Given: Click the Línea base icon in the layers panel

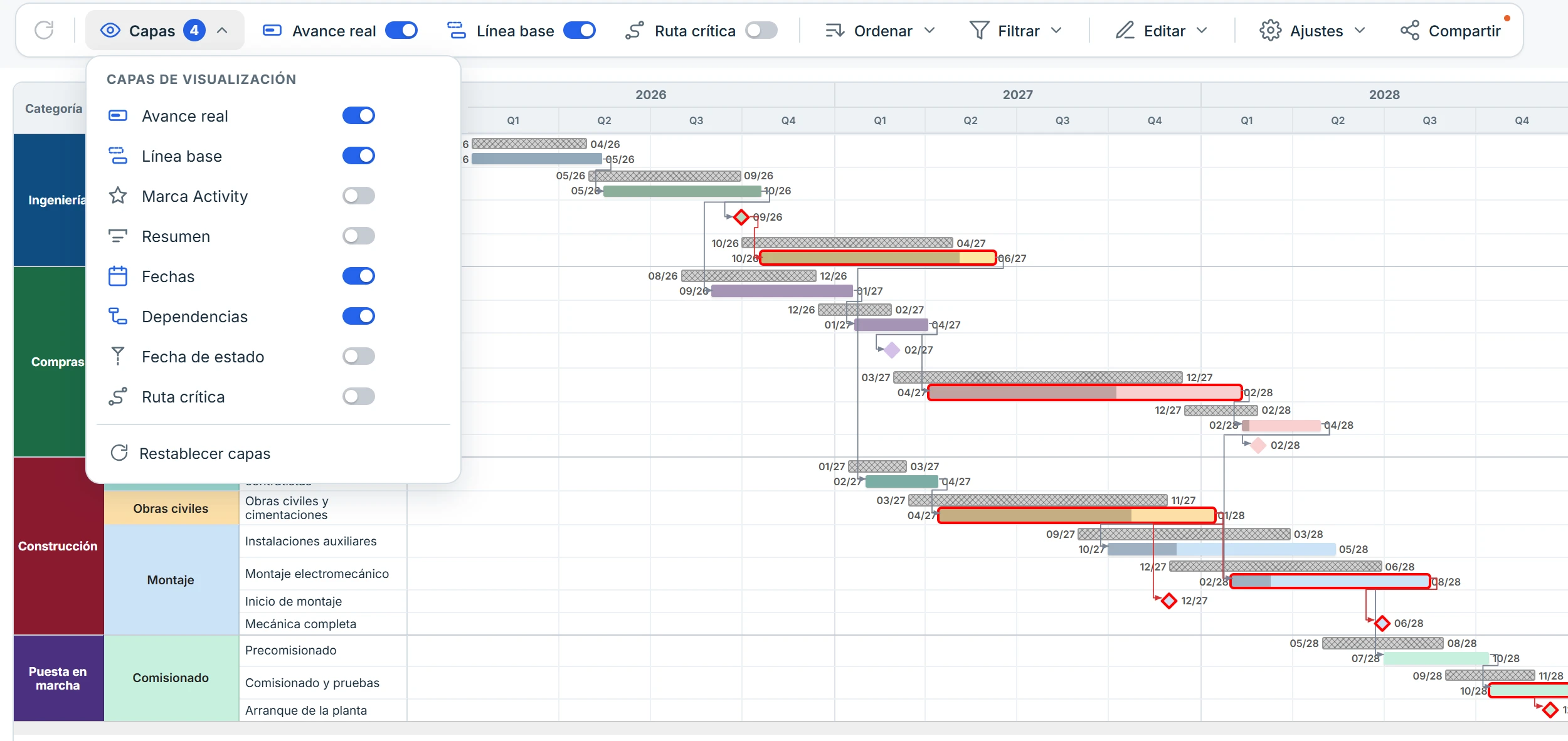Looking at the screenshot, I should pyautogui.click(x=118, y=155).
